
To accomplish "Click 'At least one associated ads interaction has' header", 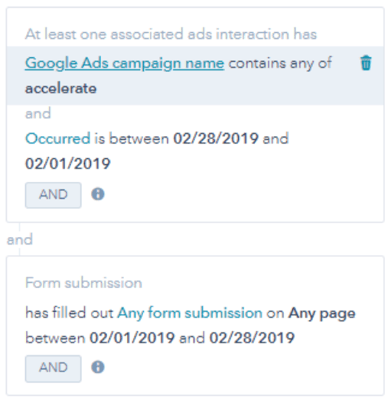I will [171, 34].
